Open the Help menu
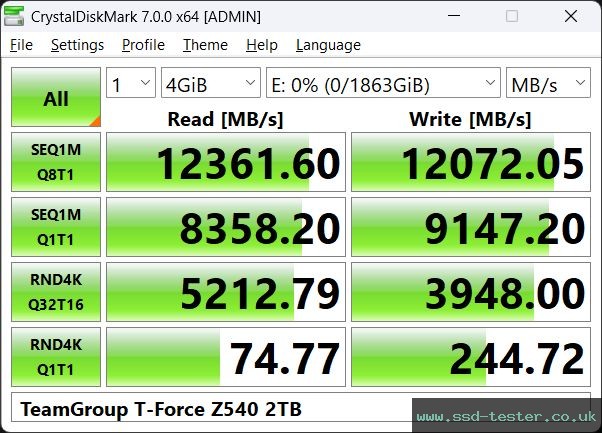The image size is (602, 433). click(262, 45)
